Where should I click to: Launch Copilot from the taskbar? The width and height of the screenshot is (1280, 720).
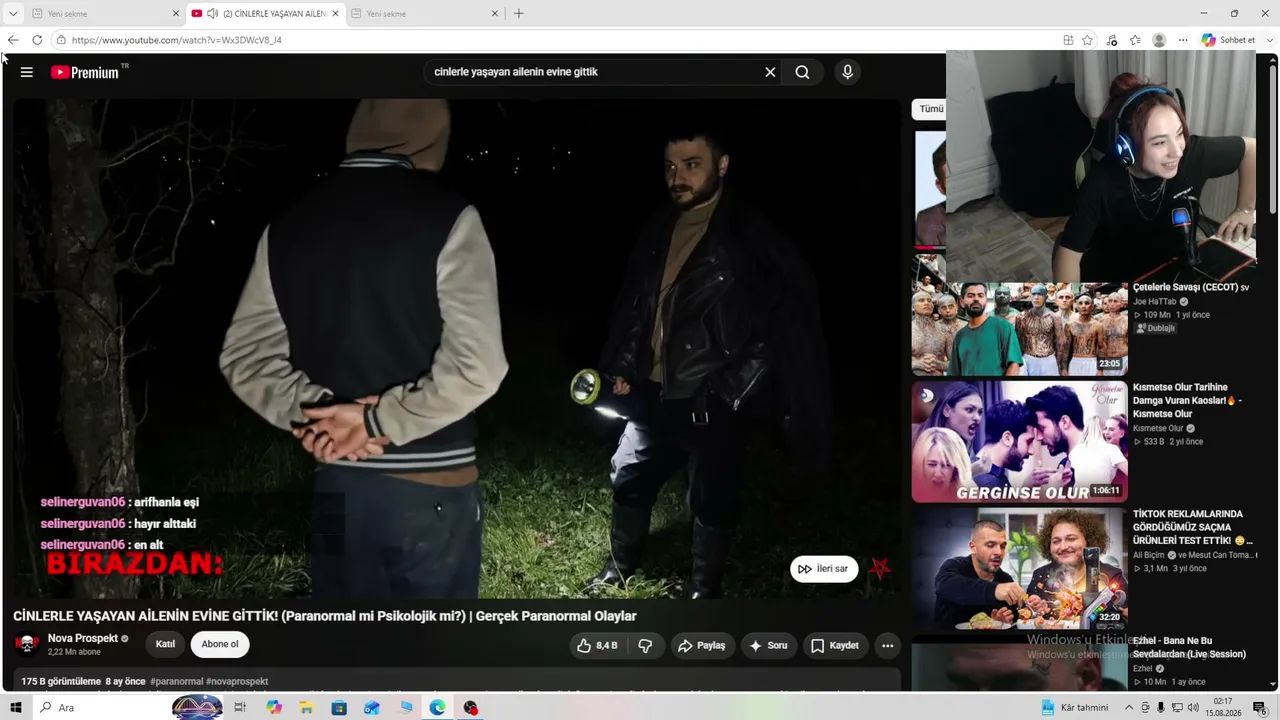(274, 708)
